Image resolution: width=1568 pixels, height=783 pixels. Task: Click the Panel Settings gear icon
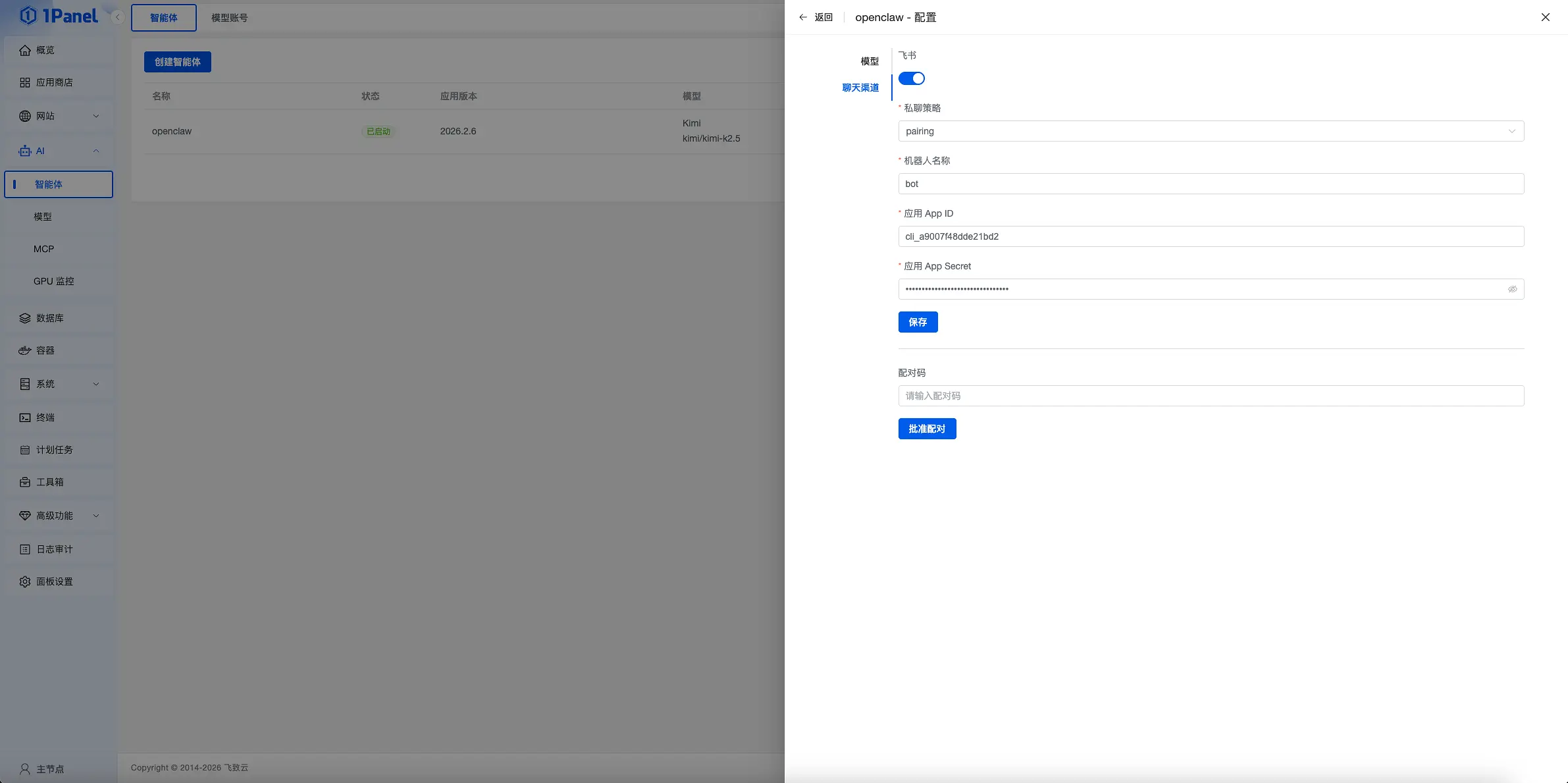[25, 581]
